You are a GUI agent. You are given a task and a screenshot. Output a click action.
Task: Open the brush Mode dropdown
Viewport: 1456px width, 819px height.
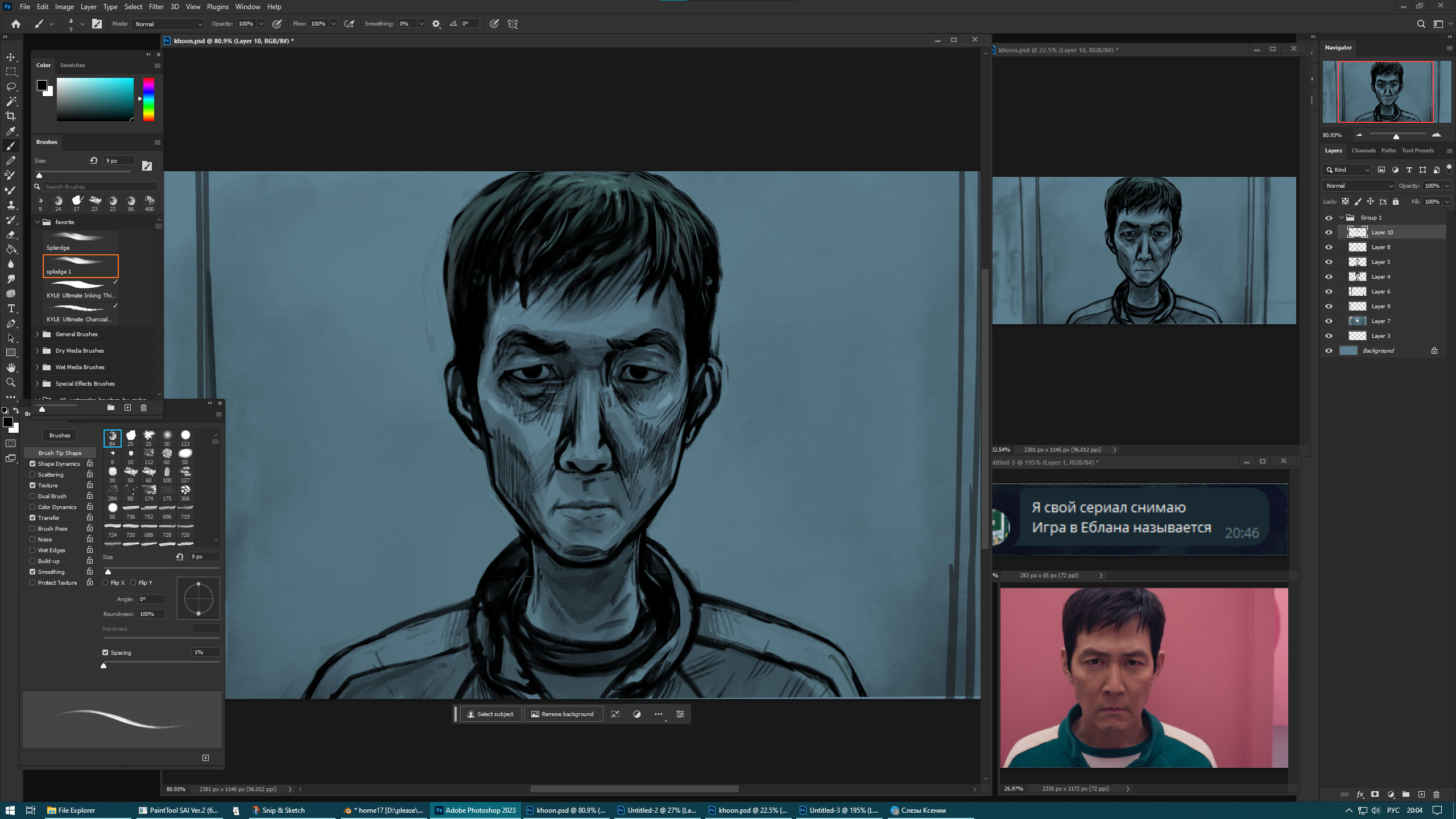tap(168, 24)
